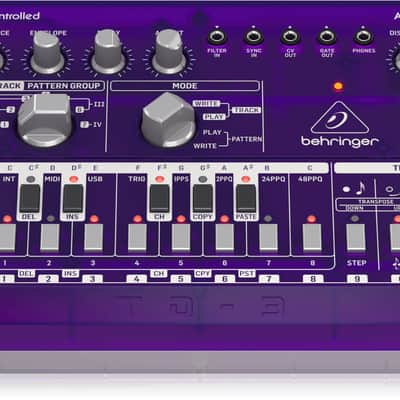Viewport: 400px width, 400px height.
Task: Click the CPY label in the bottom row
Action: 203,274
